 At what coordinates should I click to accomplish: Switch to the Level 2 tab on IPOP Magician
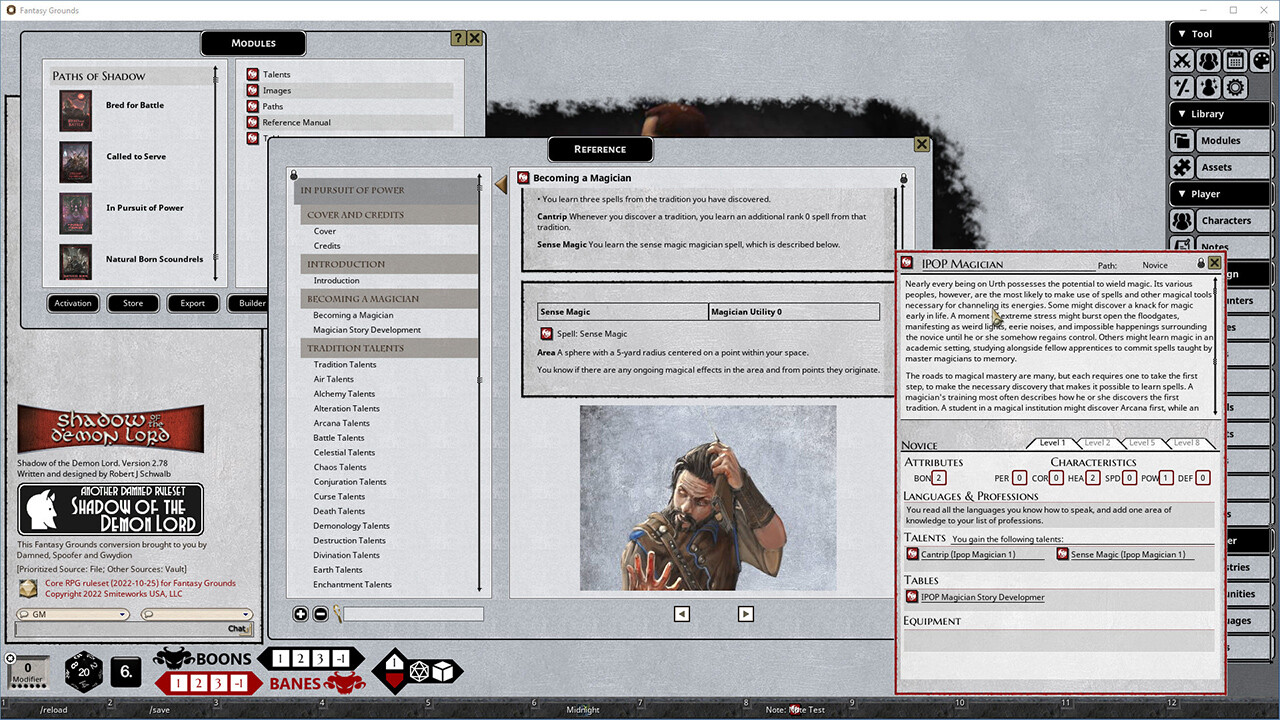click(x=1099, y=442)
